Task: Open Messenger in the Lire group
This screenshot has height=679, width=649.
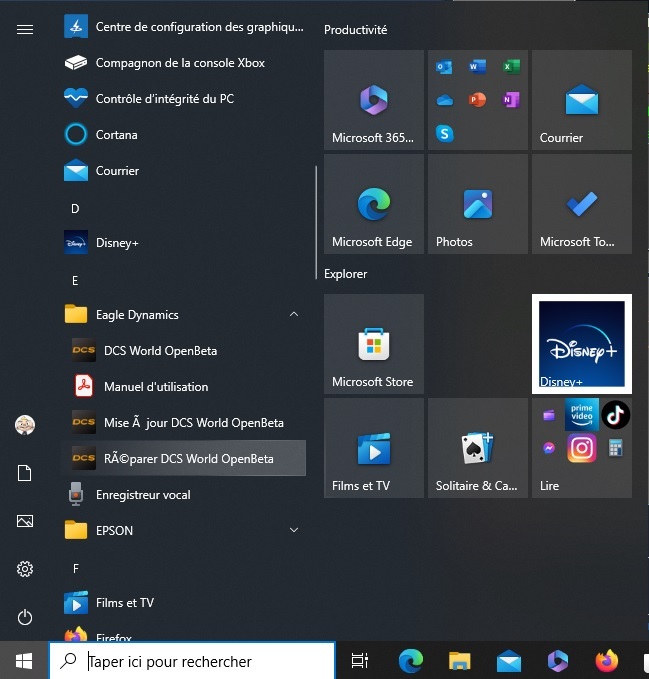Action: click(x=549, y=448)
